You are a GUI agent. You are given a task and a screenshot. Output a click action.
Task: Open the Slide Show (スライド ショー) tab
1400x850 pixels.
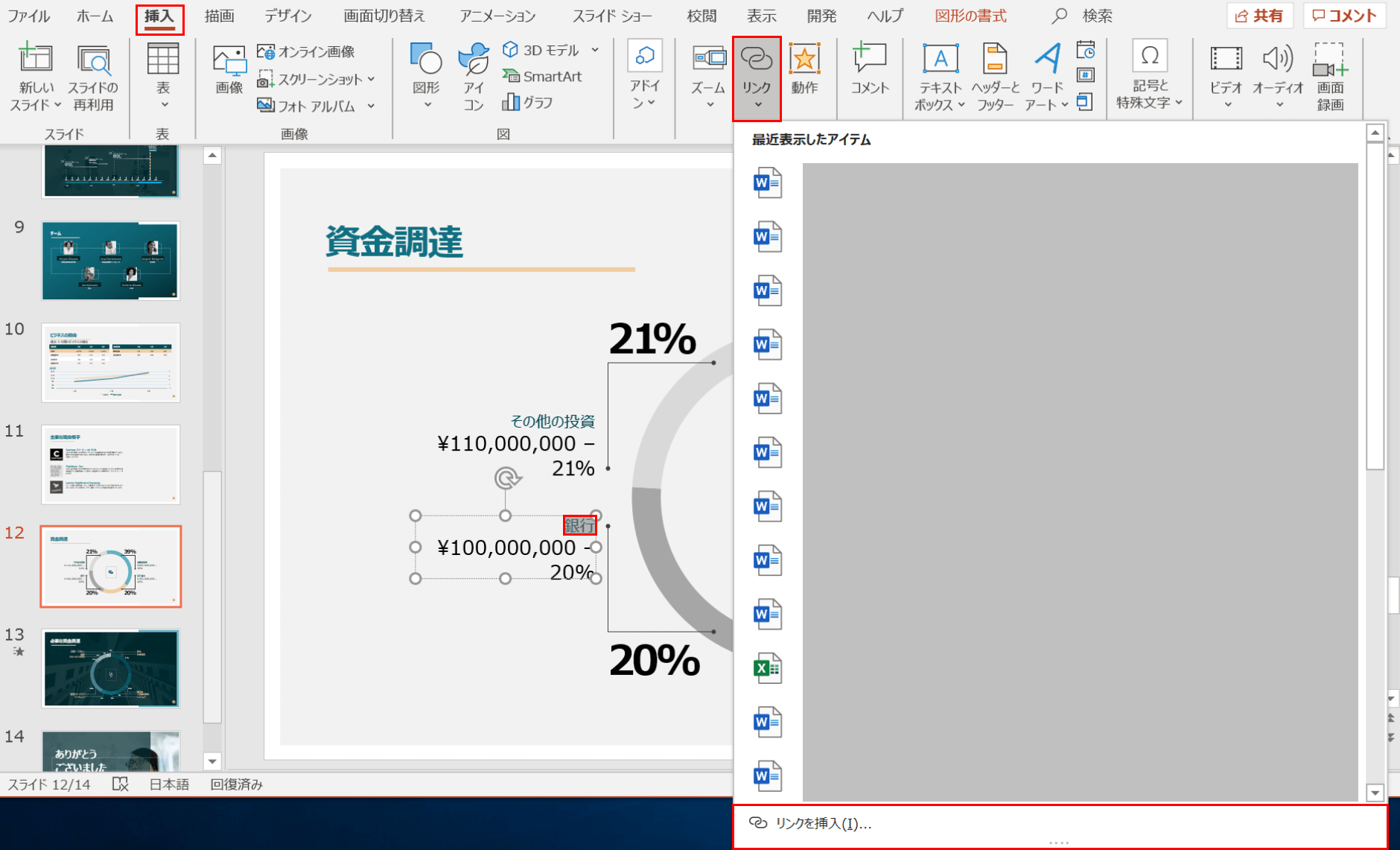click(612, 16)
